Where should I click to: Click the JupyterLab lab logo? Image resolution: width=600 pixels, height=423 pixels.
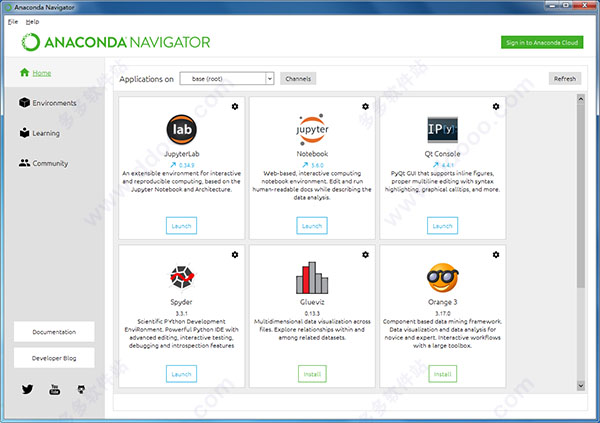click(182, 129)
